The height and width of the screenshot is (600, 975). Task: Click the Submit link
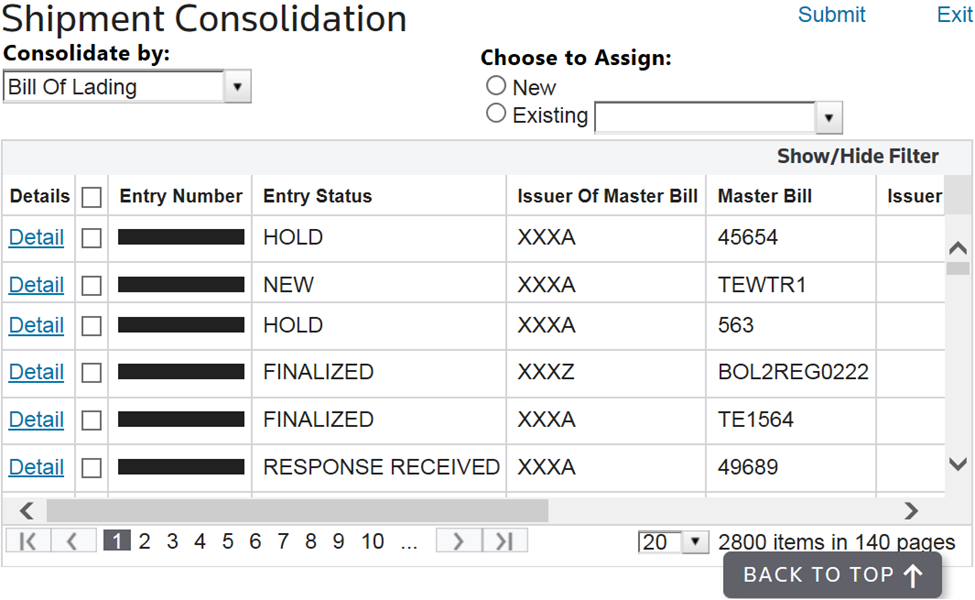click(831, 15)
